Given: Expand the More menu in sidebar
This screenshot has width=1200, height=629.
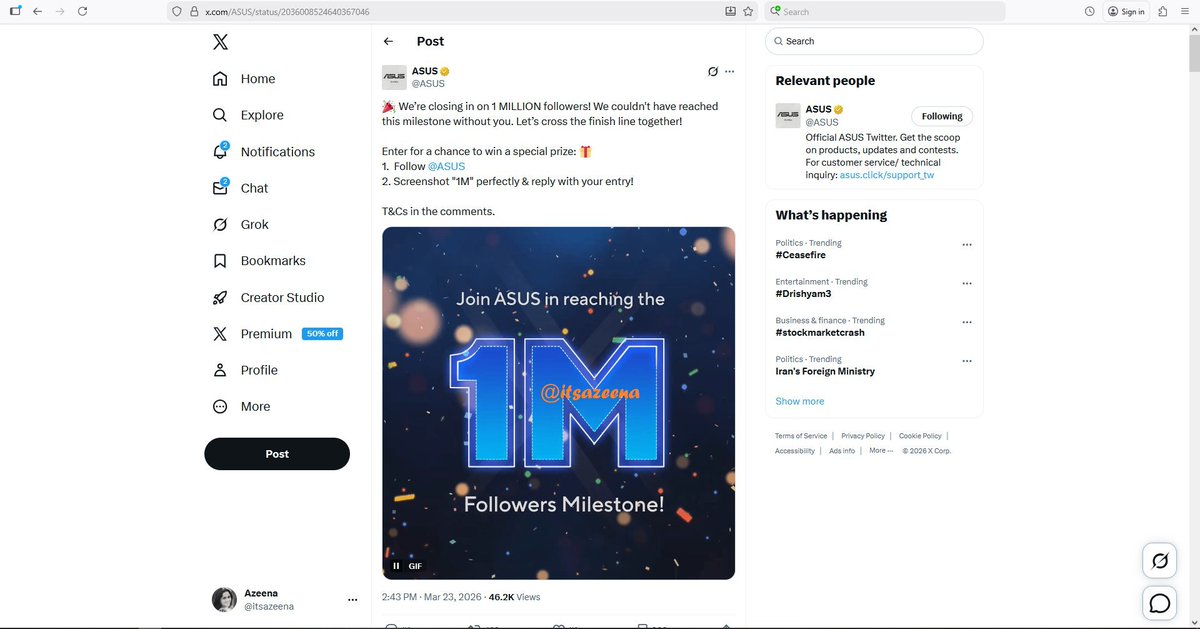Looking at the screenshot, I should tap(241, 406).
